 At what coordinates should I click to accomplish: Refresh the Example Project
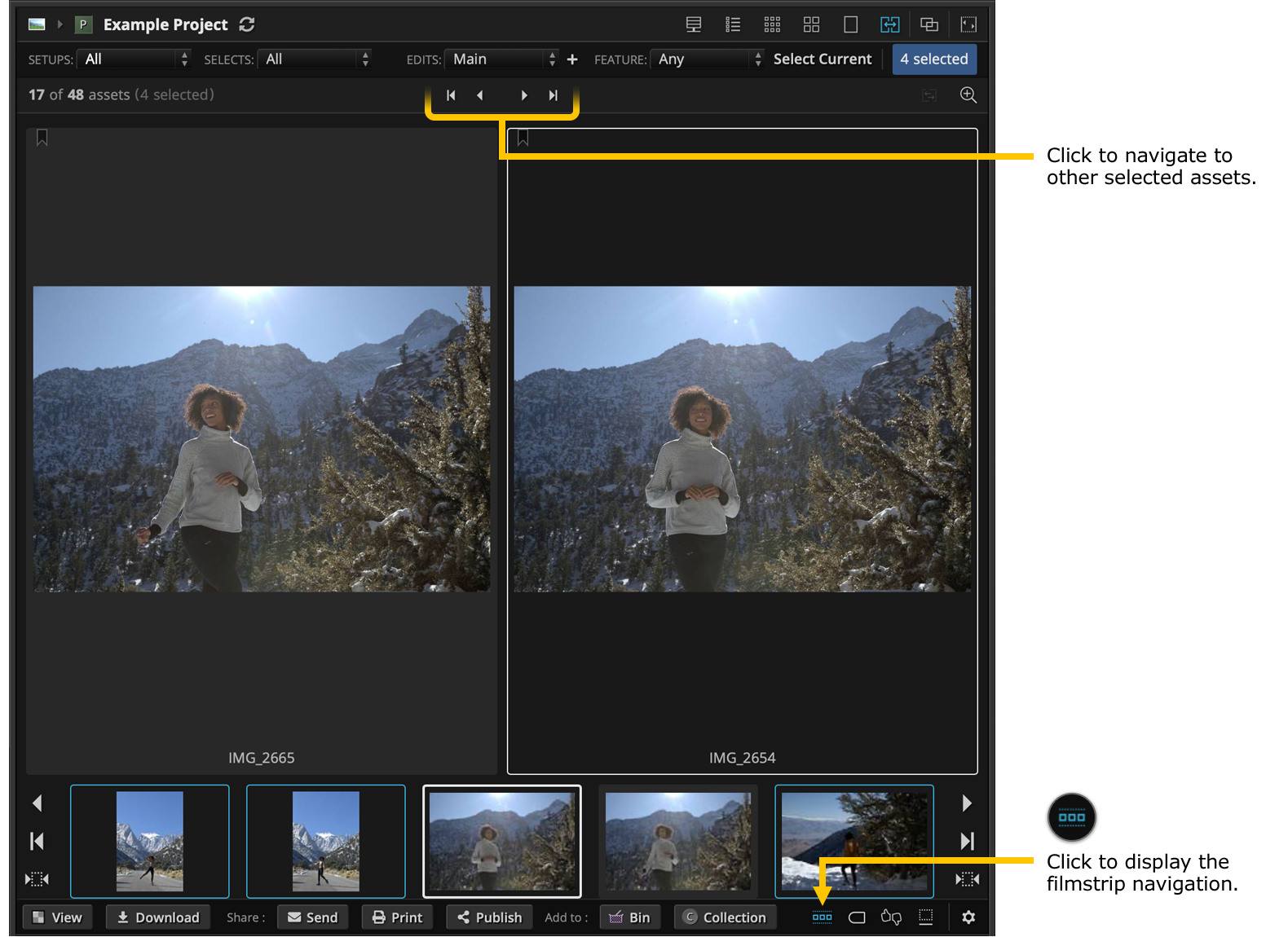point(247,24)
